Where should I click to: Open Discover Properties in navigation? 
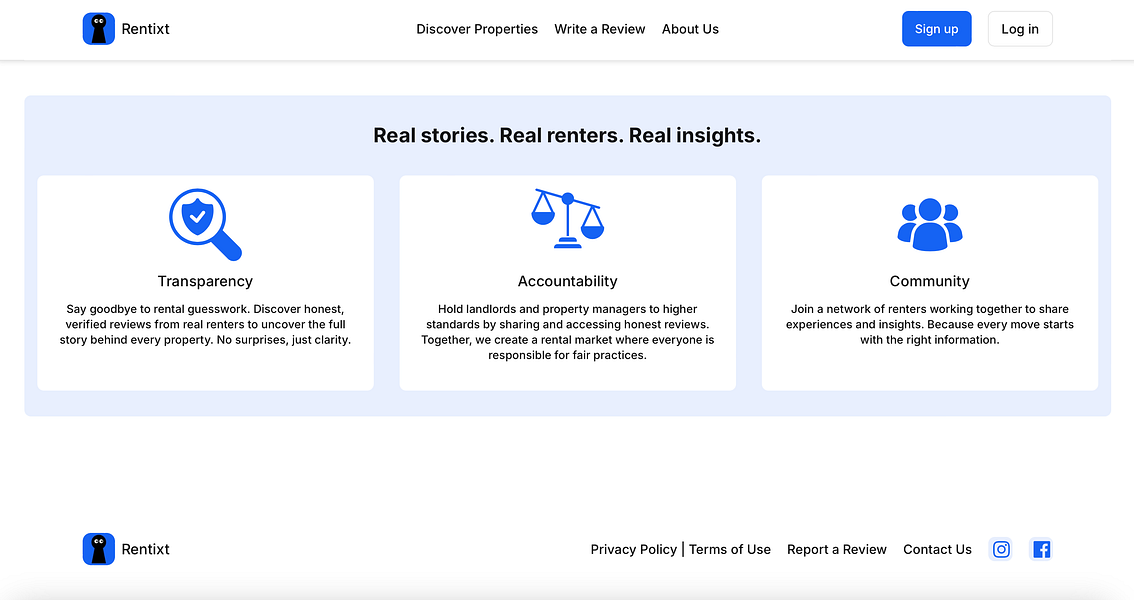click(x=477, y=29)
